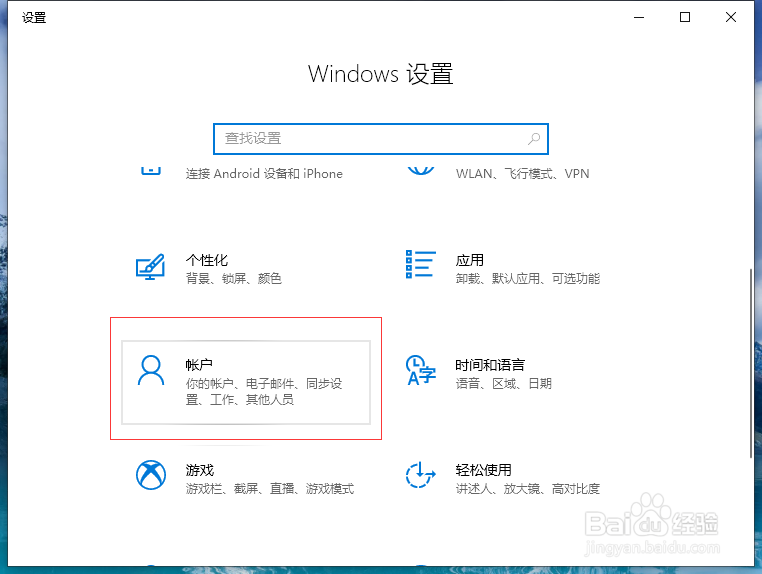Click text 背景、锁屏、颜色

[234, 278]
